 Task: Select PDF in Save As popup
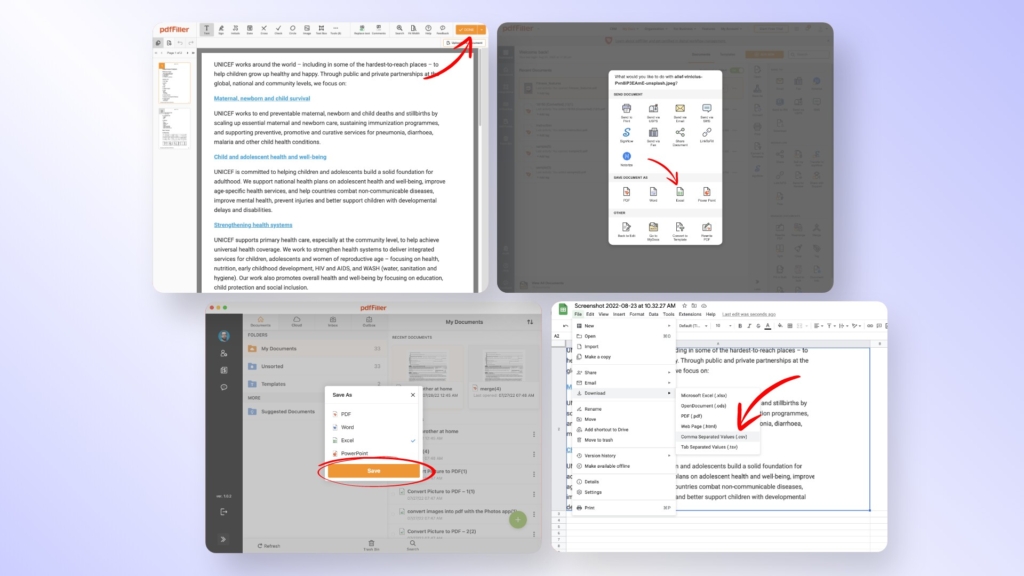(373, 414)
